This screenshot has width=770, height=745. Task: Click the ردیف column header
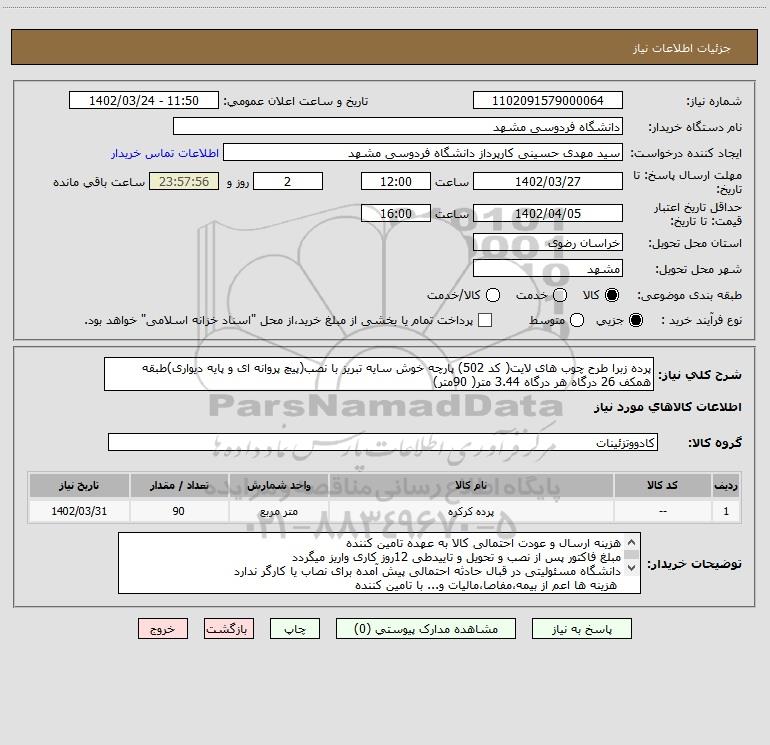(x=726, y=485)
